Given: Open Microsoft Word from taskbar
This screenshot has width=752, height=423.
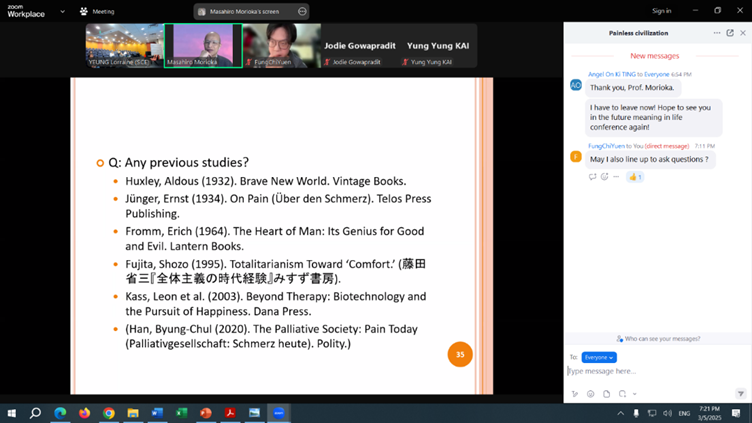Looking at the screenshot, I should 157,413.
